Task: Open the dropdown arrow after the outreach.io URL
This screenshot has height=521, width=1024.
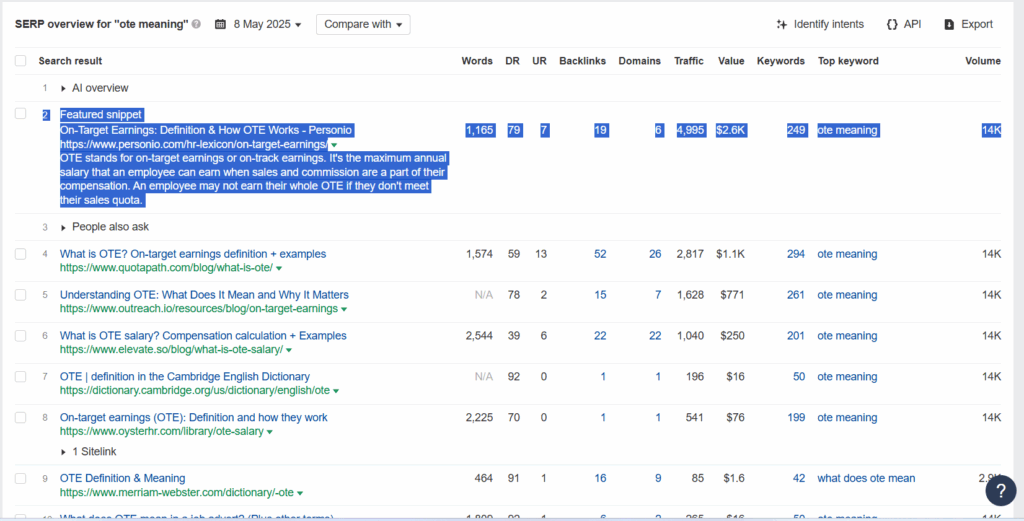Action: point(344,309)
